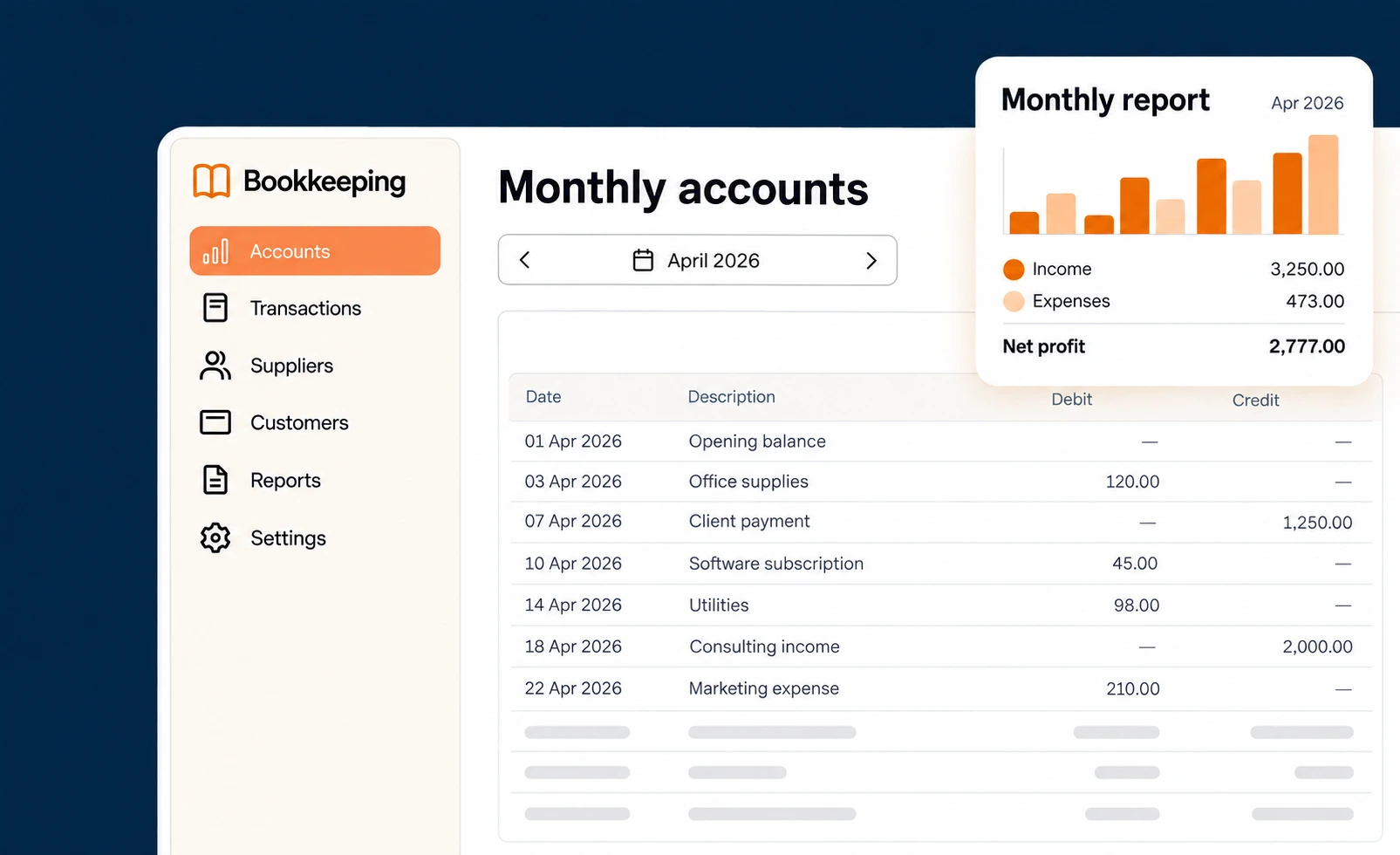This screenshot has height=855, width=1400.
Task: Click the calendar icon beside April 2026
Action: (x=643, y=260)
